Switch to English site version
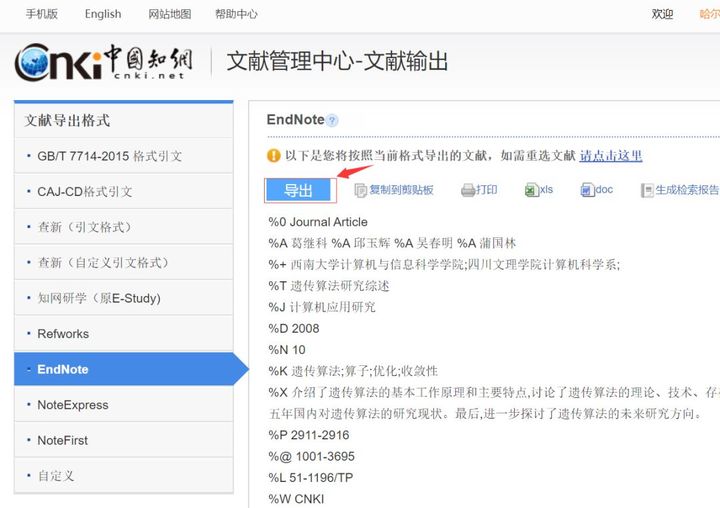 [x=103, y=14]
